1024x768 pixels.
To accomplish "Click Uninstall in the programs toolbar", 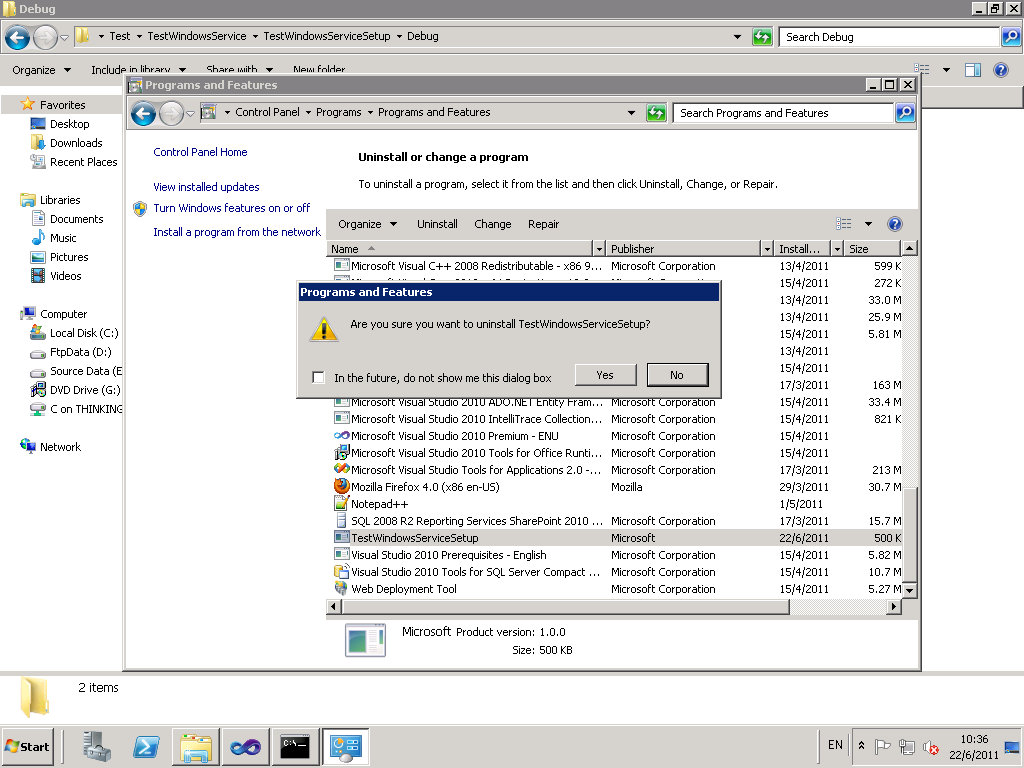I will tap(437, 224).
